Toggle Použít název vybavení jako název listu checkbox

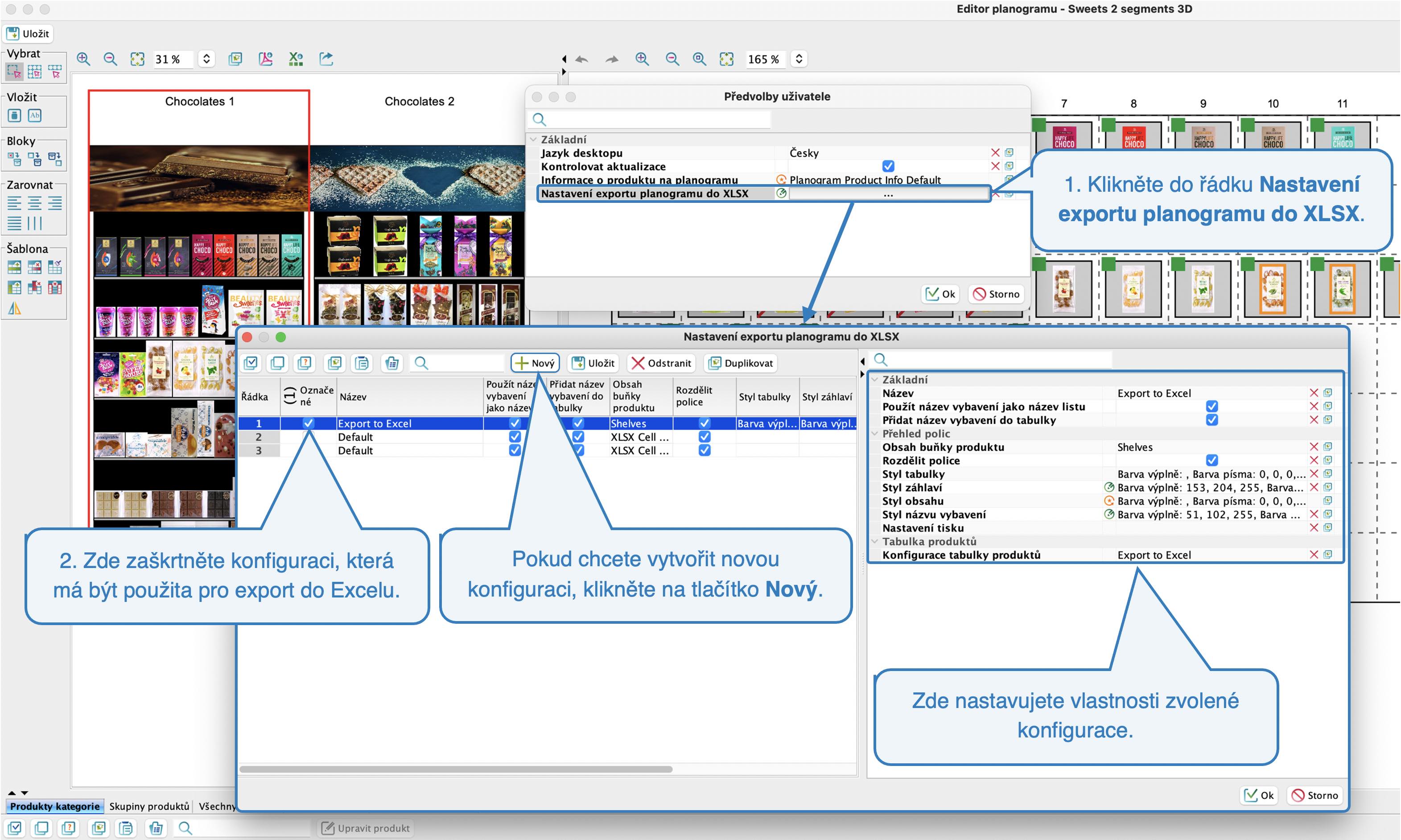pos(1211,407)
